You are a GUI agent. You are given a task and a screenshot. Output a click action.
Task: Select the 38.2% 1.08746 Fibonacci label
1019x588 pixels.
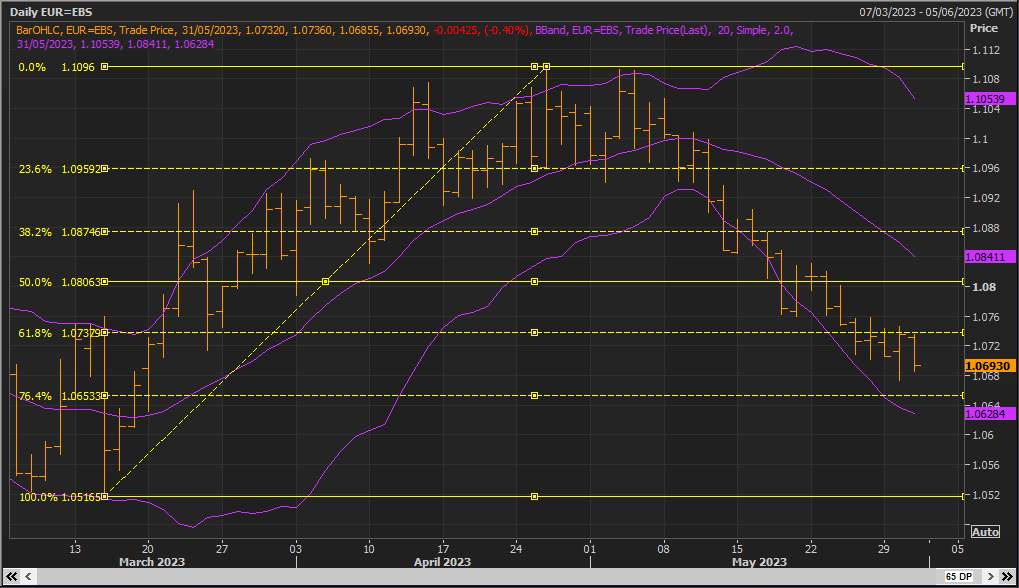click(60, 232)
